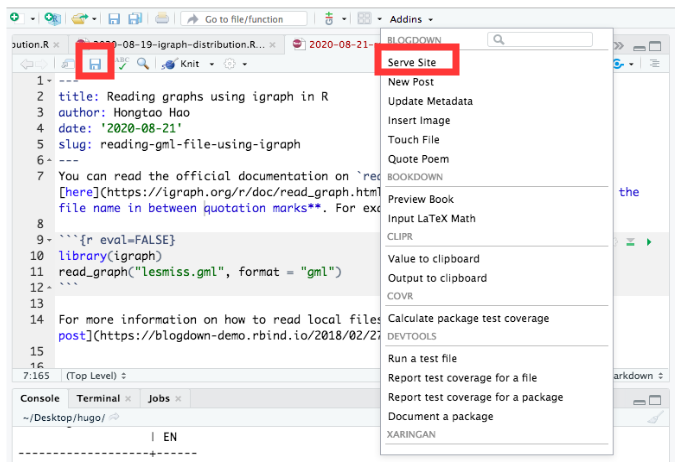
Task: Expand the gear settings dropdown arrow
Action: click(244, 64)
